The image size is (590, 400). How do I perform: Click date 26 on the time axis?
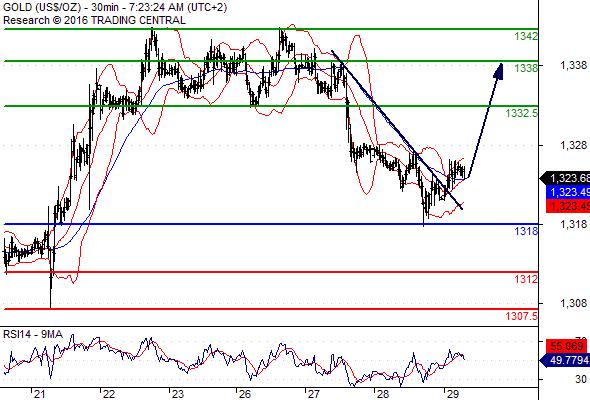(245, 394)
